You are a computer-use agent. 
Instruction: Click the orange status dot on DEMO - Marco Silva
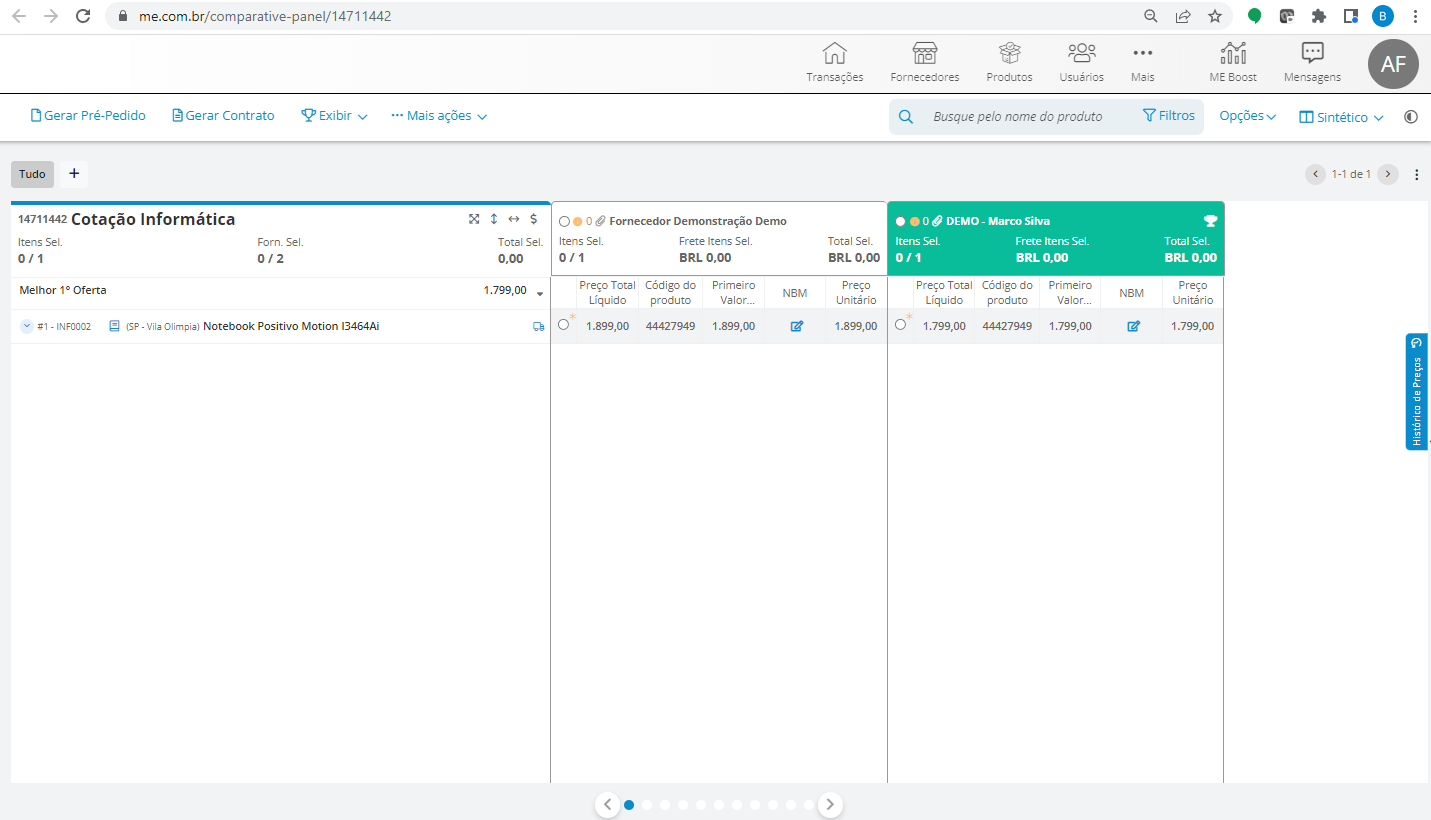coord(914,222)
